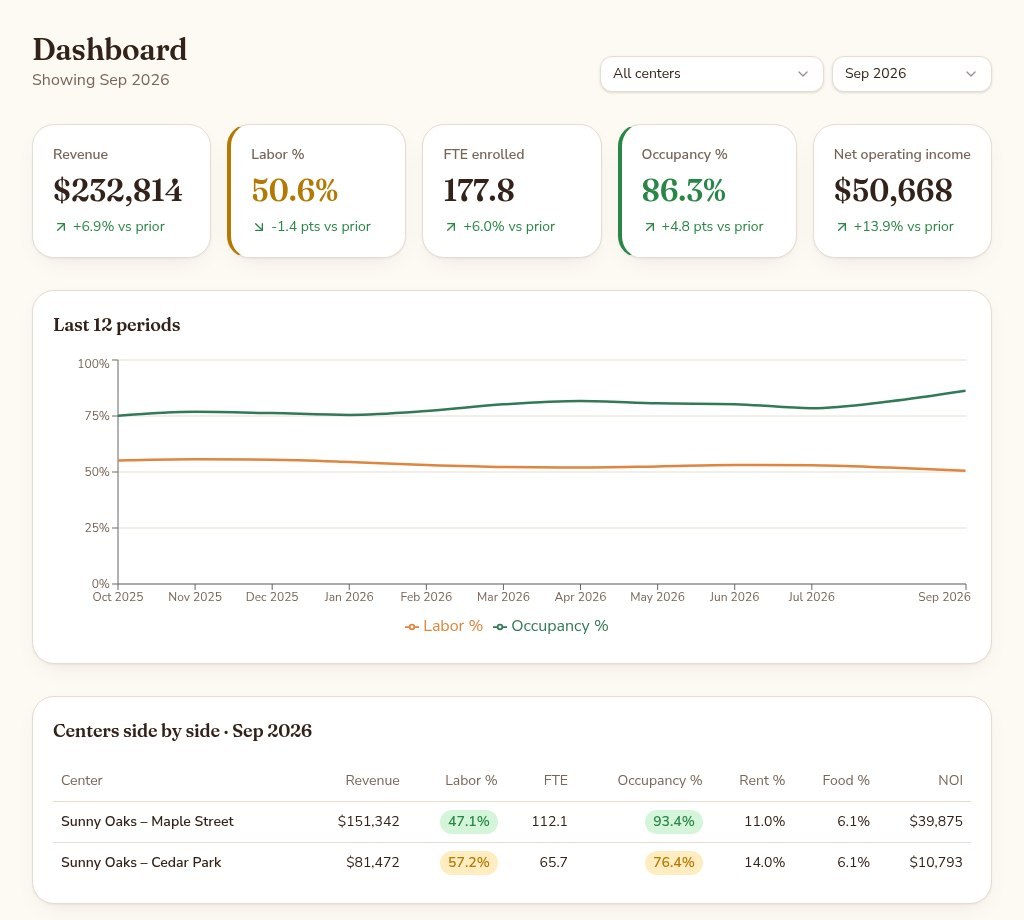Select the Occupancy % card value 86.3%
The width and height of the screenshot is (1024, 920).
tap(683, 191)
